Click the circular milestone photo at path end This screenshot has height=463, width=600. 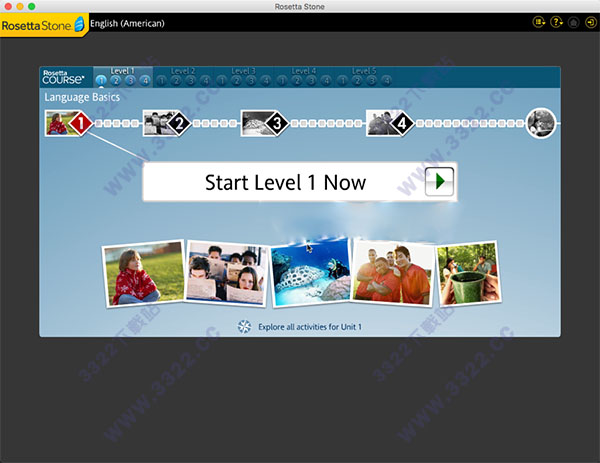(541, 123)
